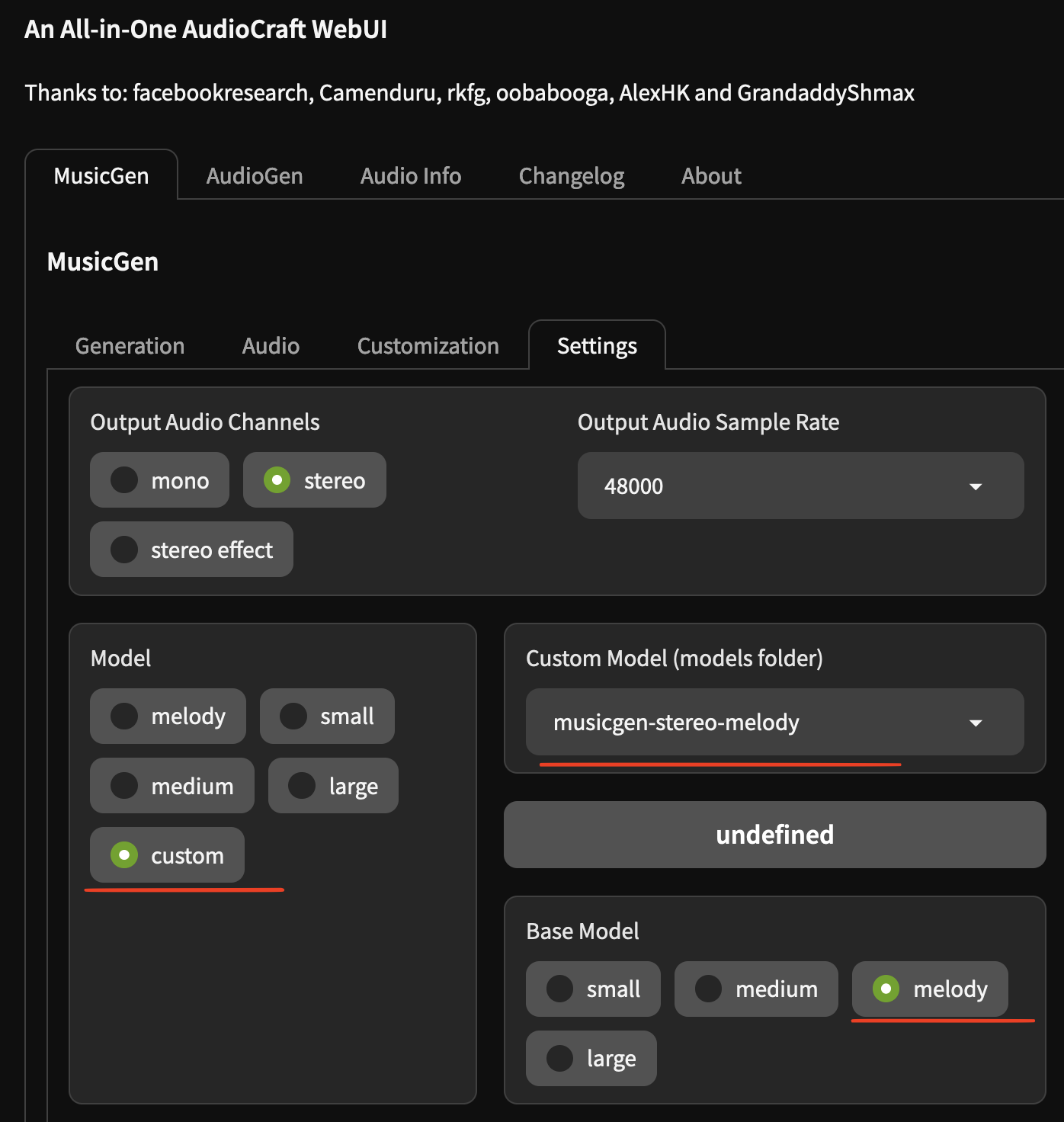View the Changelog tab

pyautogui.click(x=572, y=175)
